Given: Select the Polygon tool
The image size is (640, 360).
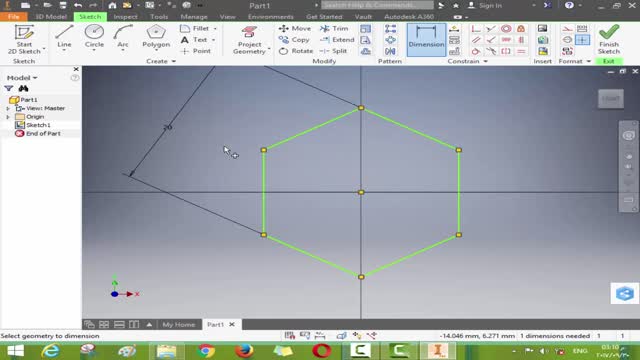Looking at the screenshot, I should click(156, 37).
